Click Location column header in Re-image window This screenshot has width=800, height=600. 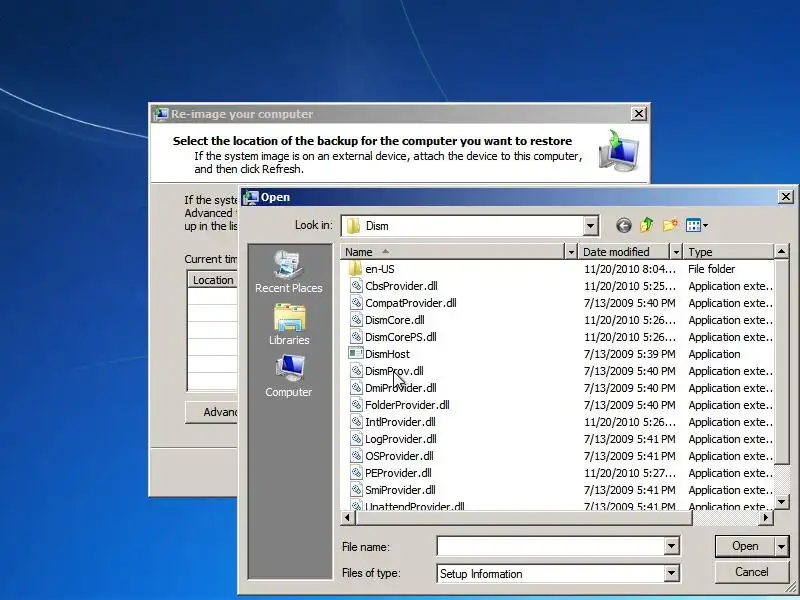(213, 280)
